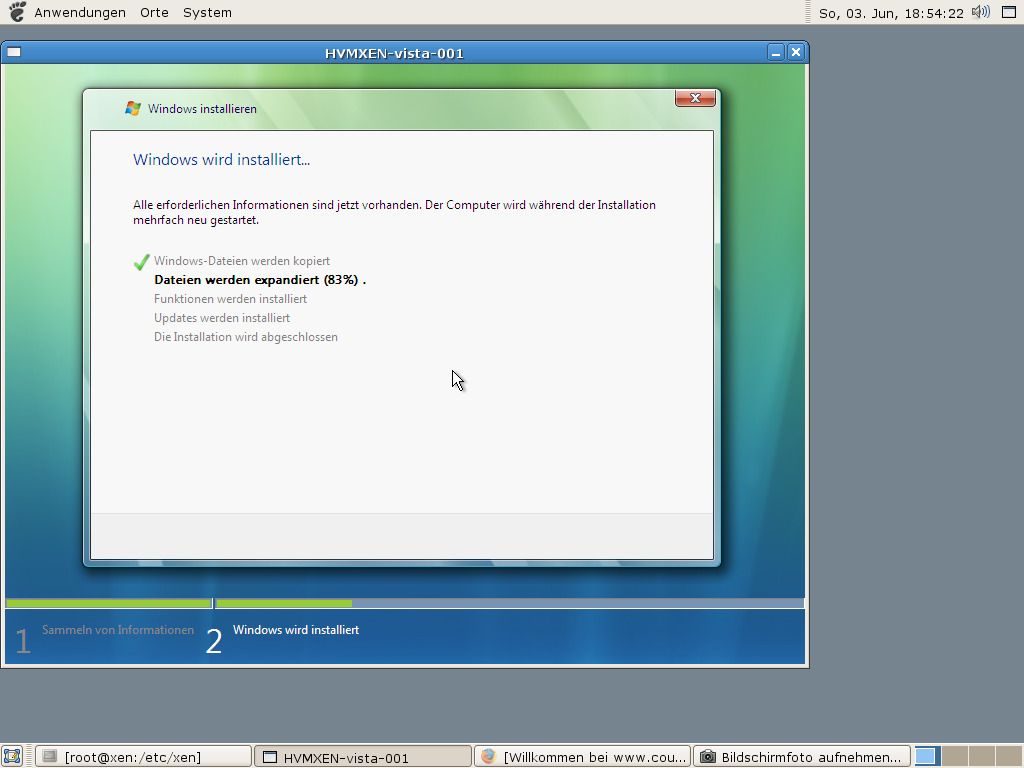Image resolution: width=1024 pixels, height=768 pixels.
Task: Click the first completed progress bar segment
Action: (108, 603)
